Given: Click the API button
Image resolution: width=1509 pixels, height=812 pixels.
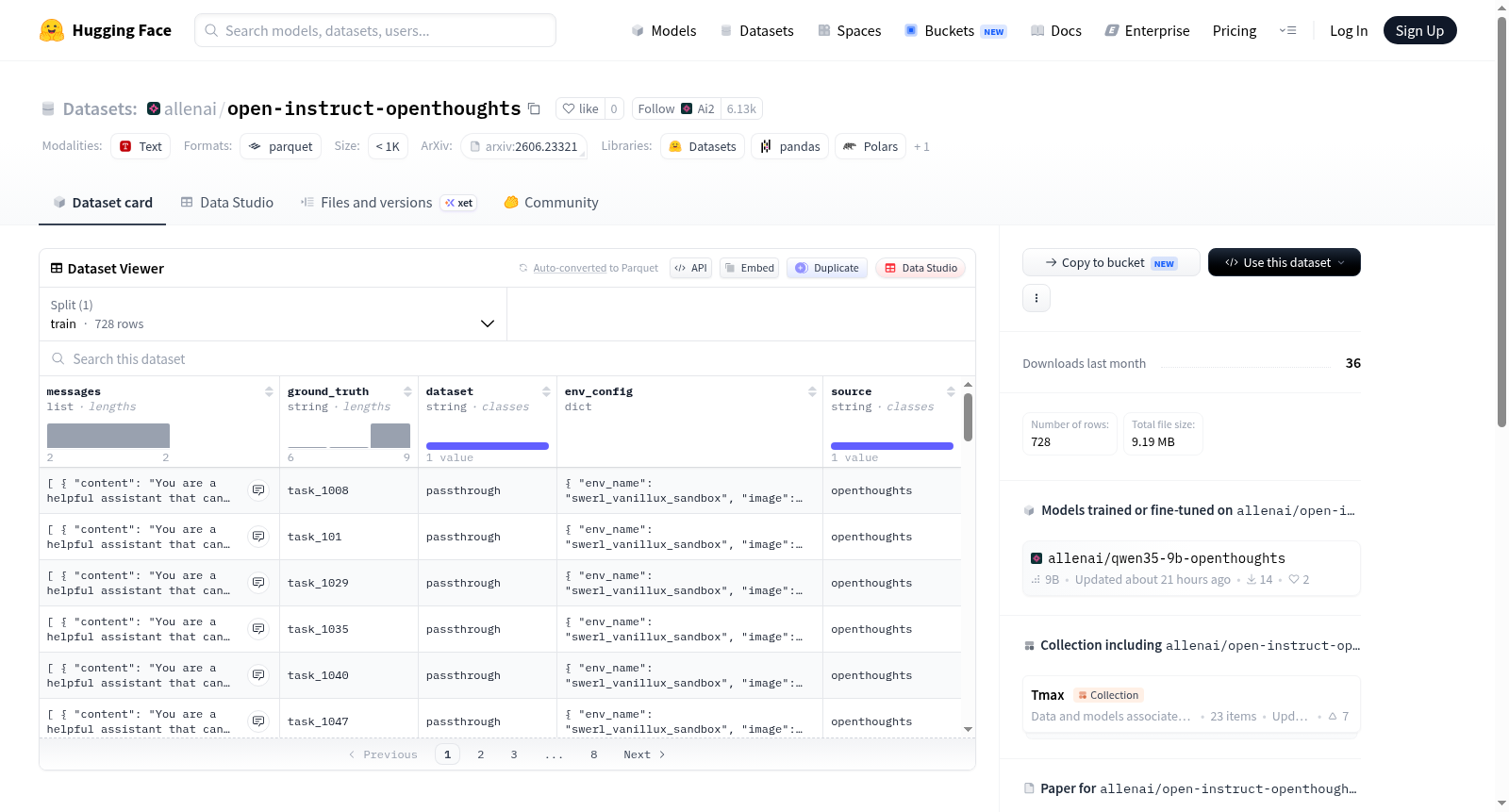Looking at the screenshot, I should 690,268.
